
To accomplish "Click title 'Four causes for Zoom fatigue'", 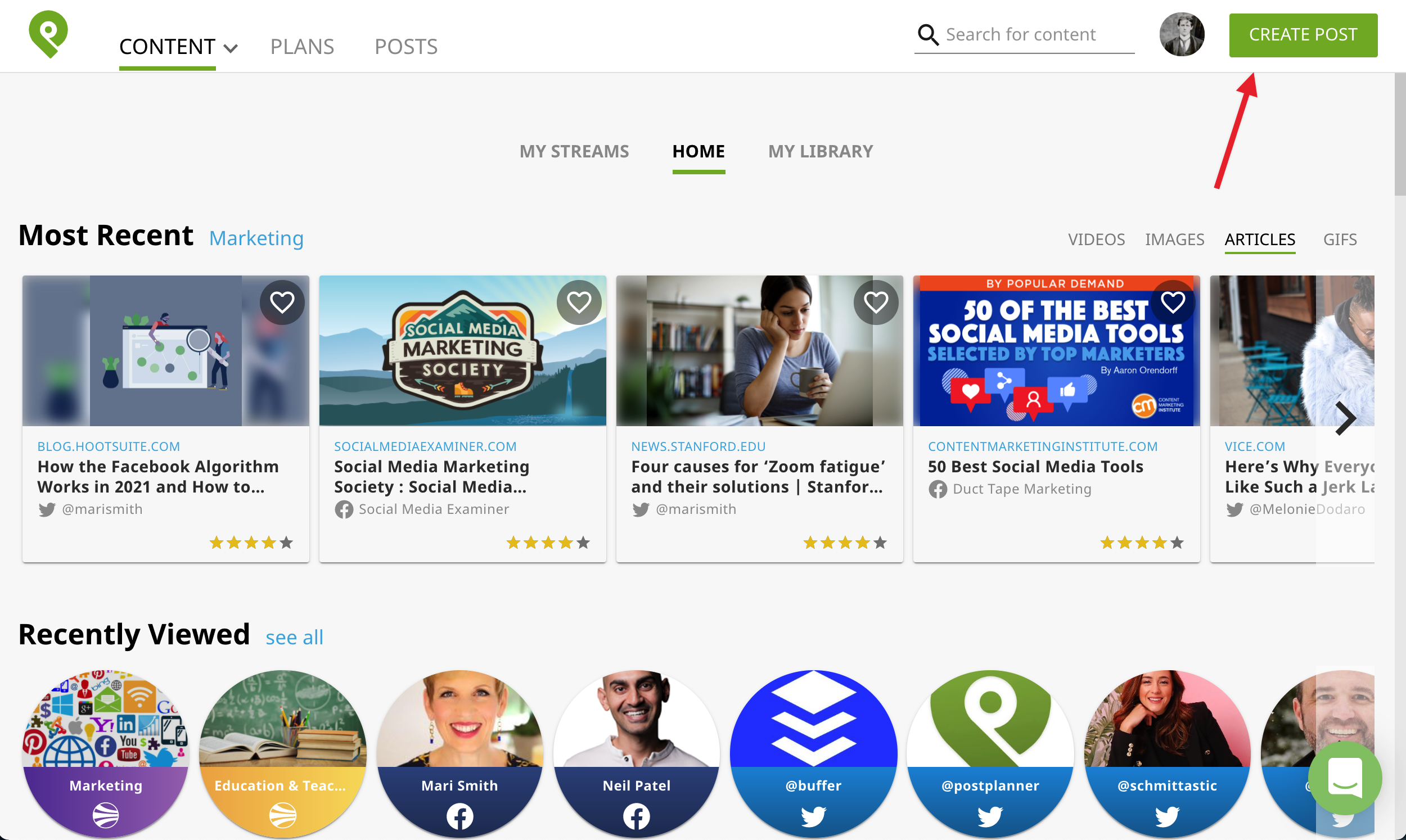I will click(x=758, y=477).
